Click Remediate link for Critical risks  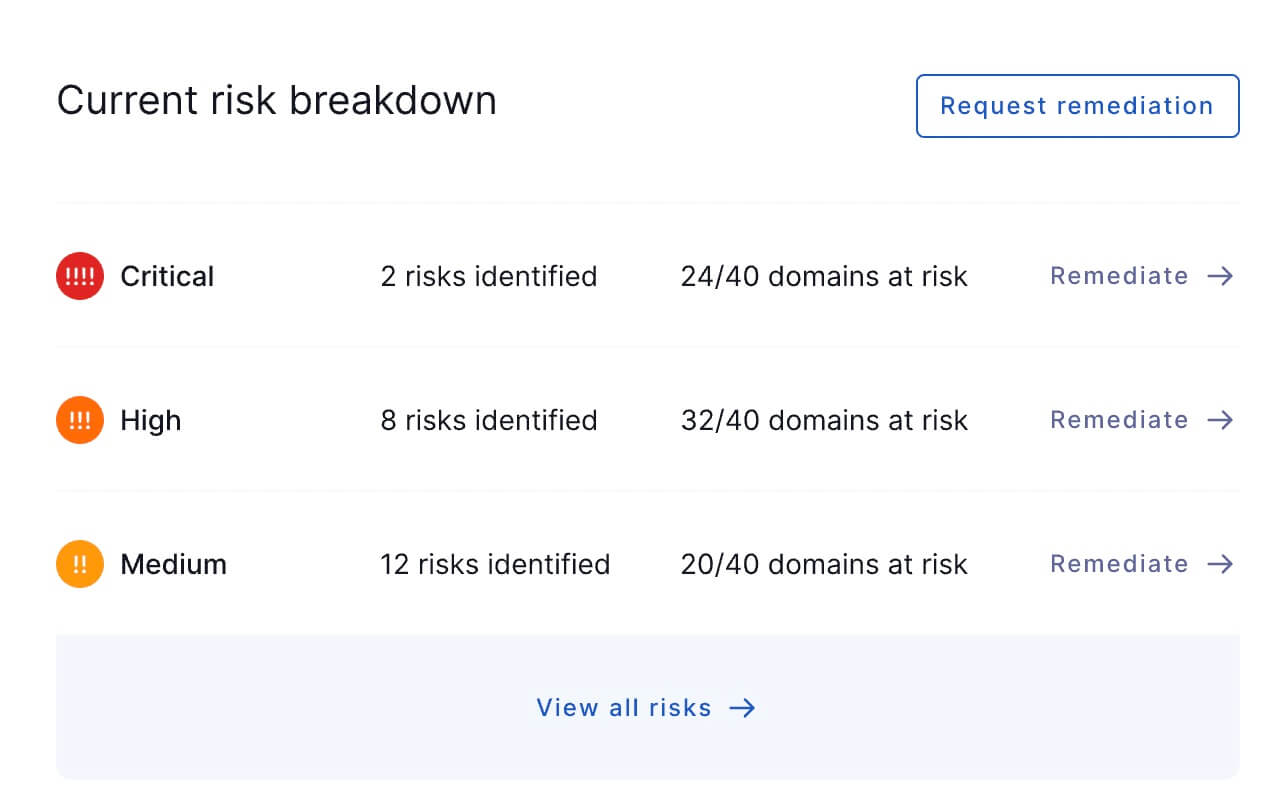pyautogui.click(x=1119, y=276)
